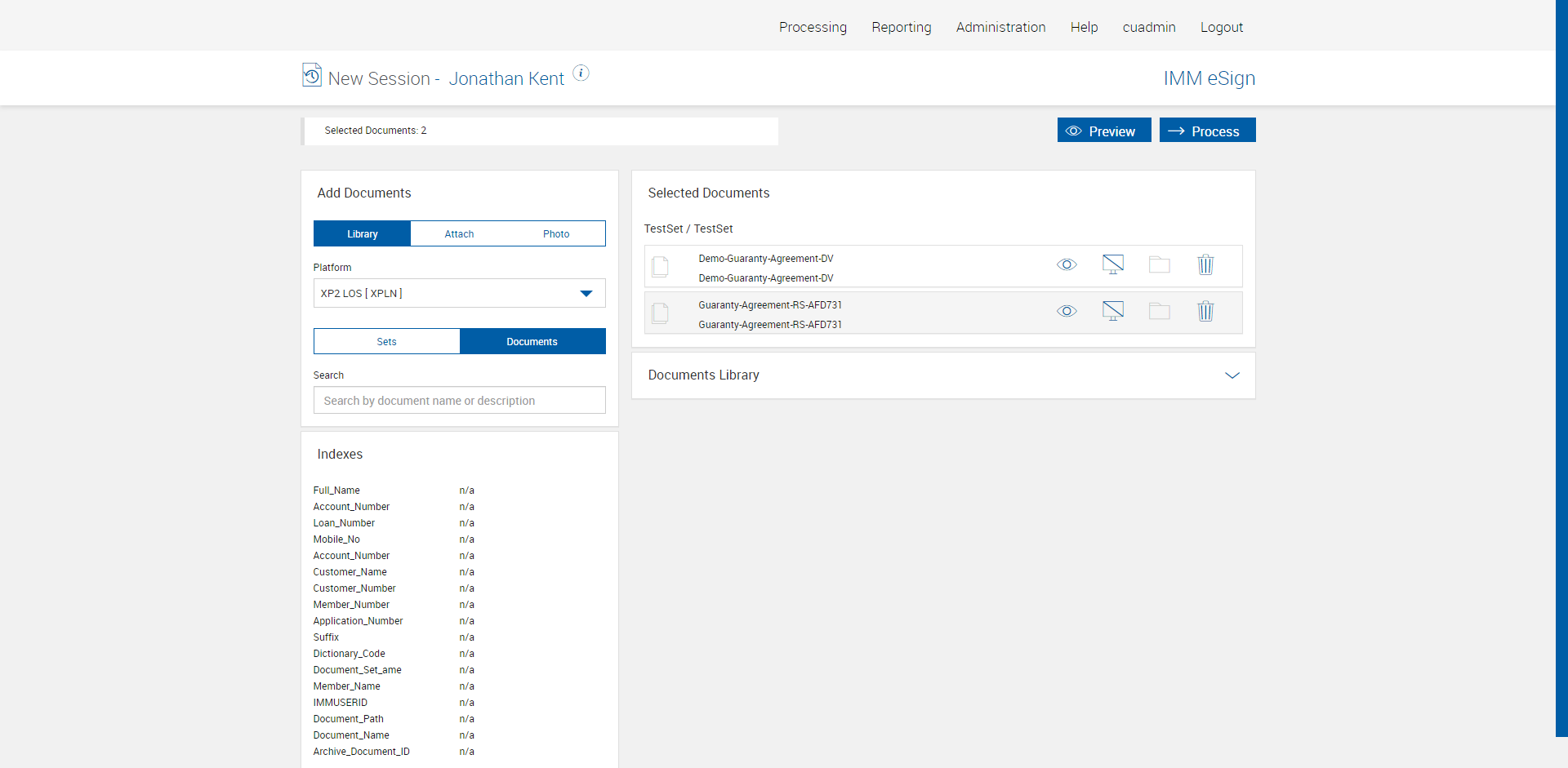The height and width of the screenshot is (768, 1568).
Task: Switch to the Sets toggle
Action: click(x=386, y=342)
